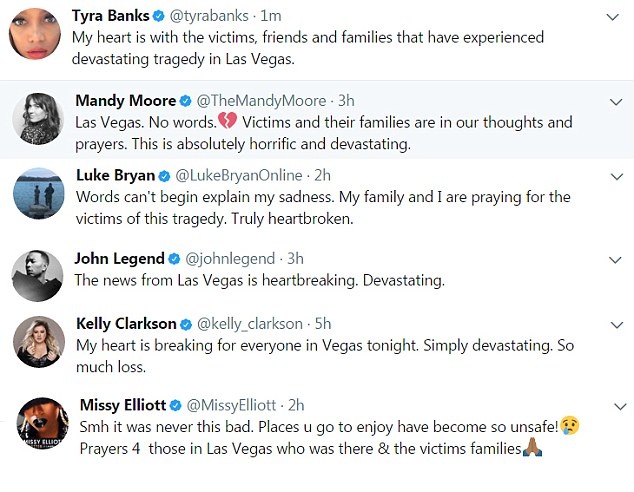Screen dimensions: 634x492
Task: Visit the @LukeBryanOnline profile handle
Action: pos(238,176)
